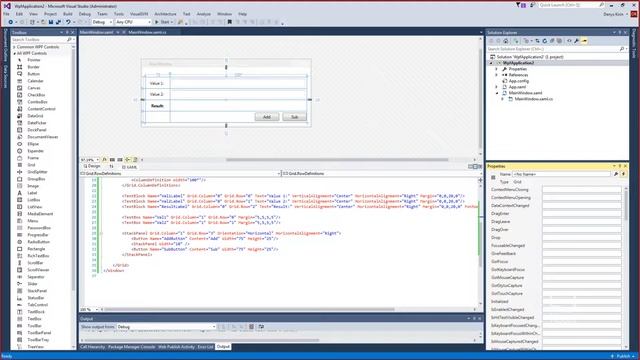Click the Solution Explorer Home icon

[506, 41]
